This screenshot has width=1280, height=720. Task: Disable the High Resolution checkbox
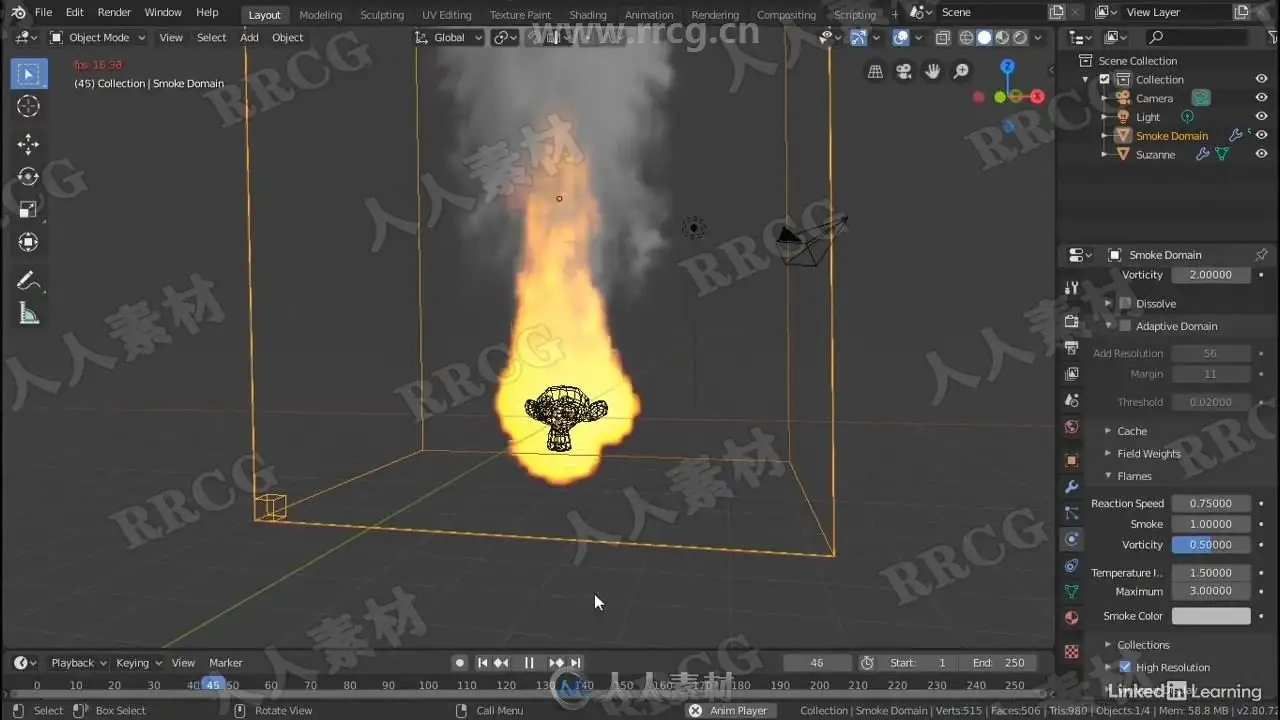(x=1125, y=667)
